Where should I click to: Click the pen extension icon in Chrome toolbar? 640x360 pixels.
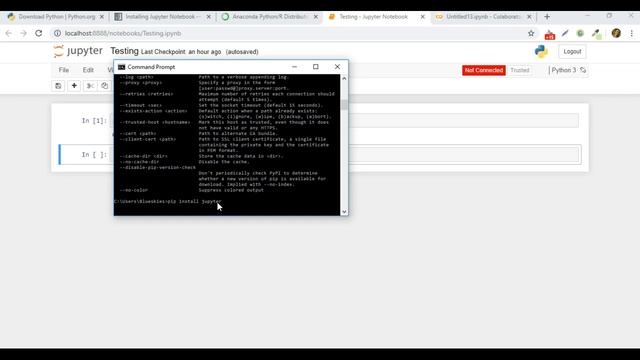[x=565, y=33]
